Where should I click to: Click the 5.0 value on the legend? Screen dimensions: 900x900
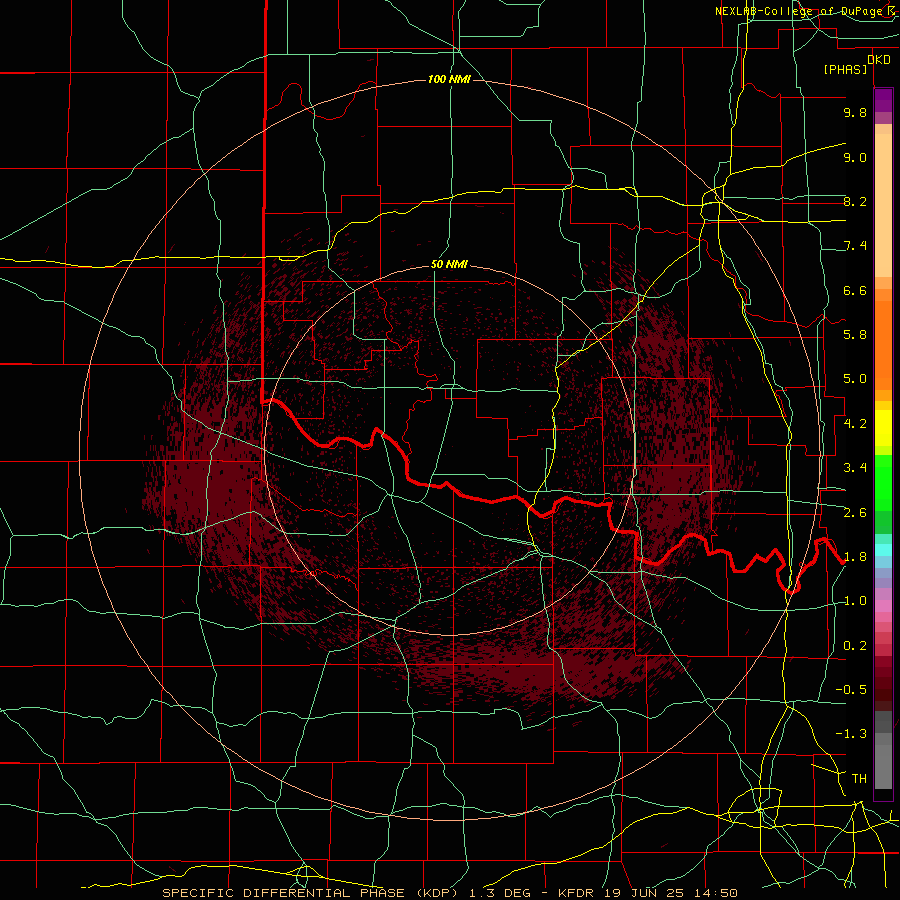coord(855,379)
